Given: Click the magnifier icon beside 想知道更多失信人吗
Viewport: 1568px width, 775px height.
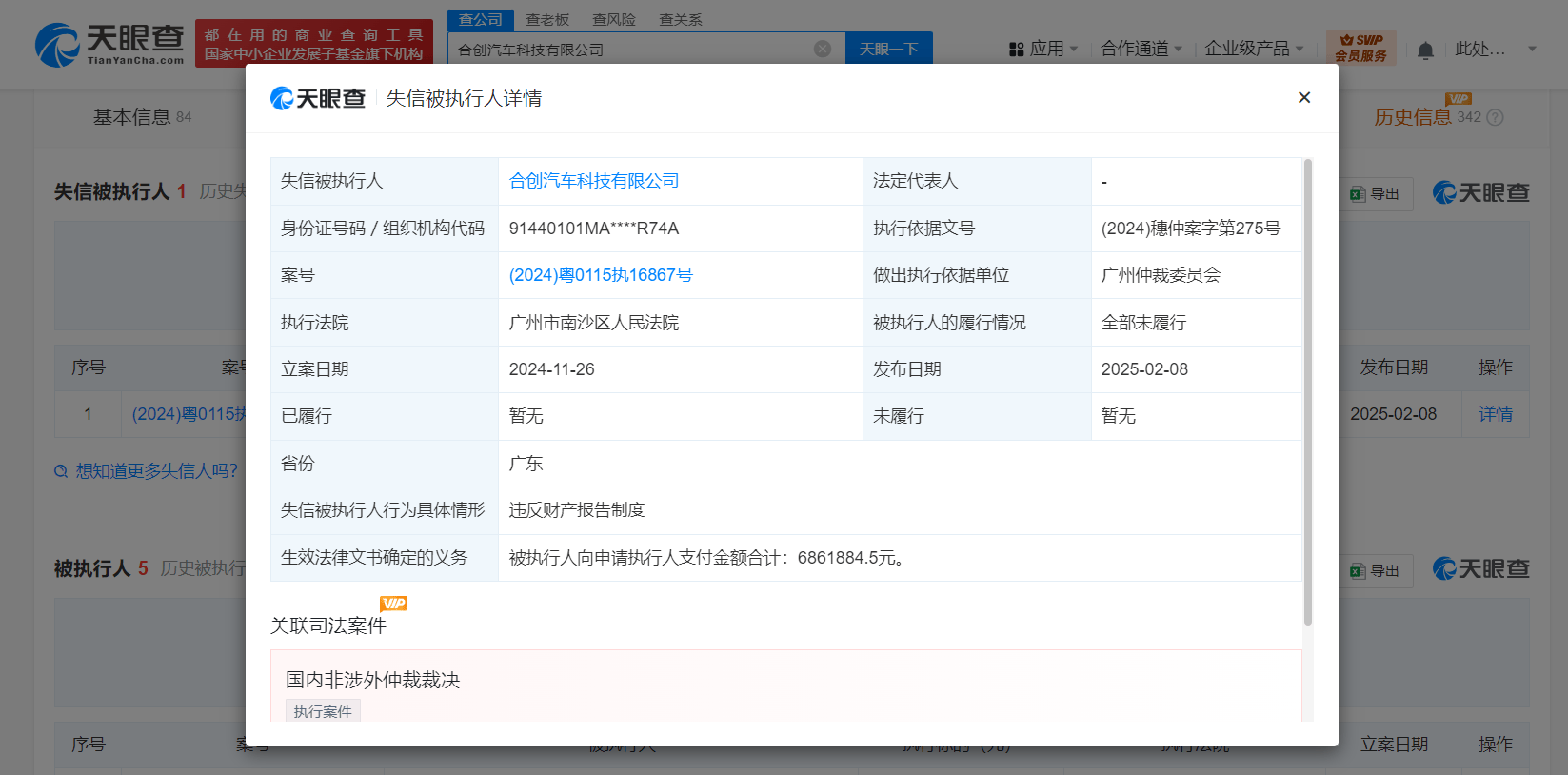Looking at the screenshot, I should [61, 471].
